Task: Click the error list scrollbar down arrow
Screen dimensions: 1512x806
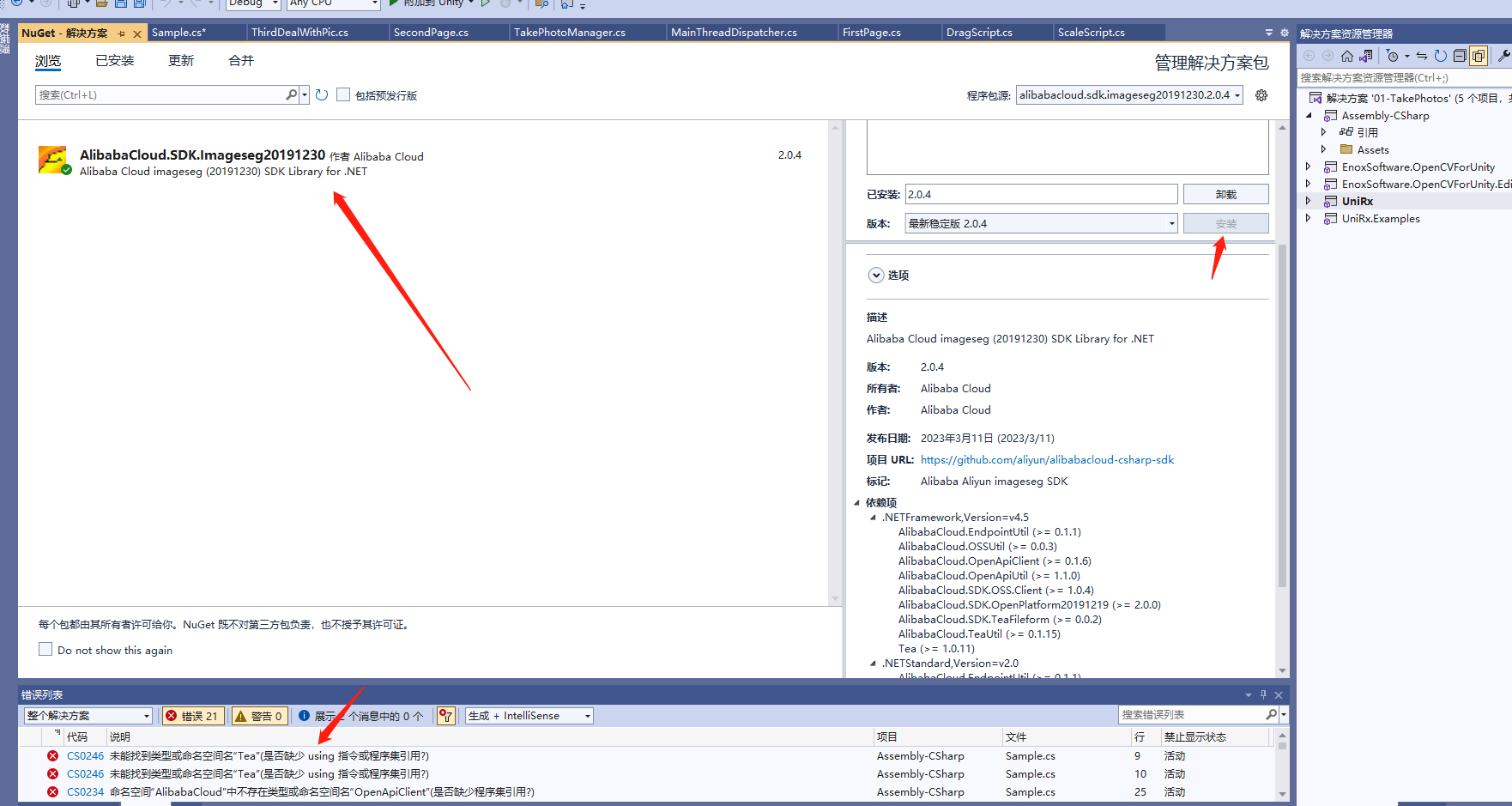Action: (1282, 794)
